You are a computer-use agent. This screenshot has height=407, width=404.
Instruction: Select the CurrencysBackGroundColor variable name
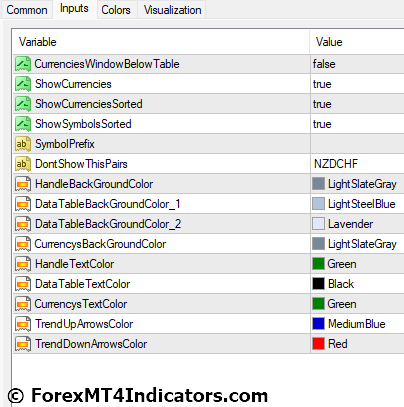tap(100, 244)
